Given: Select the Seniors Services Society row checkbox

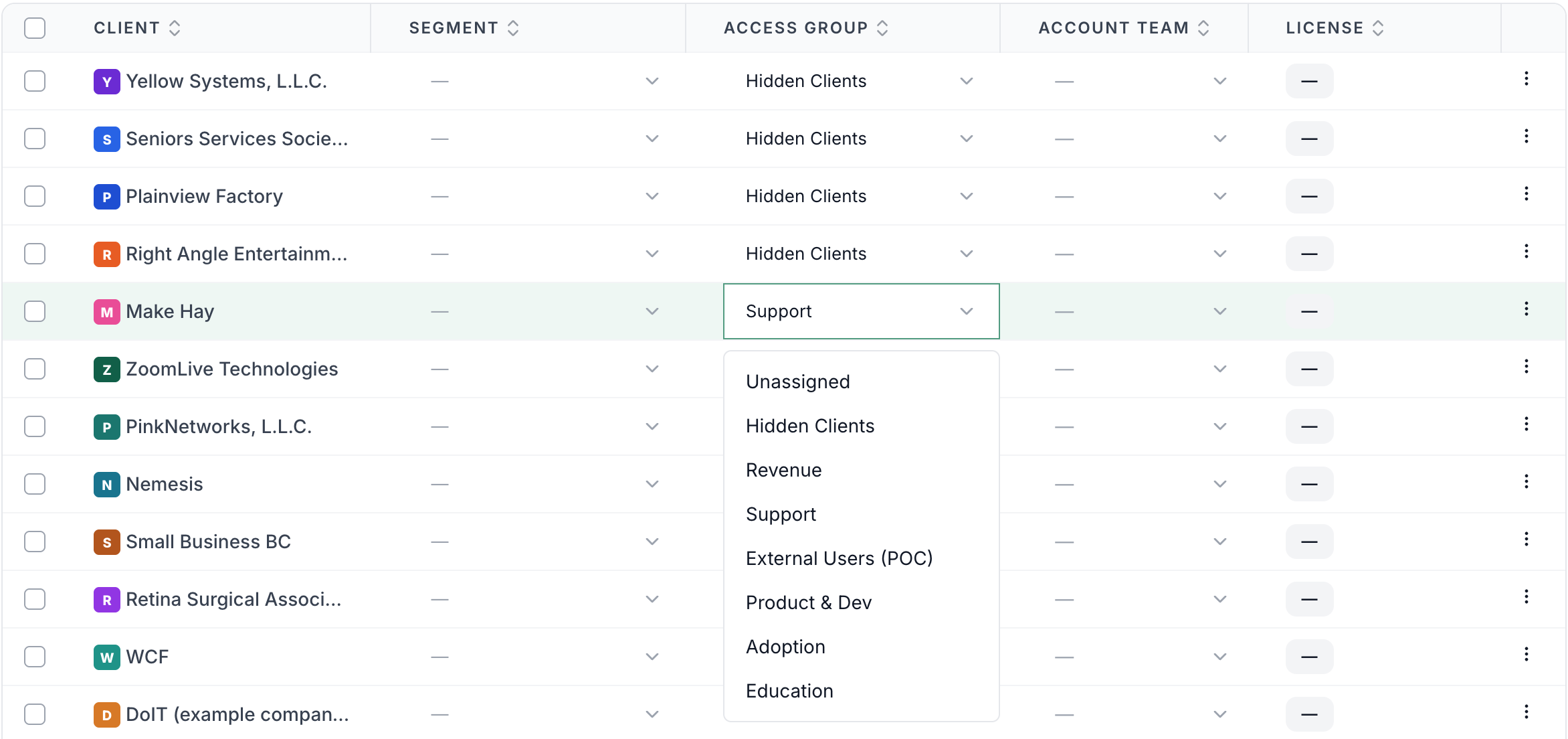Looking at the screenshot, I should (35, 139).
